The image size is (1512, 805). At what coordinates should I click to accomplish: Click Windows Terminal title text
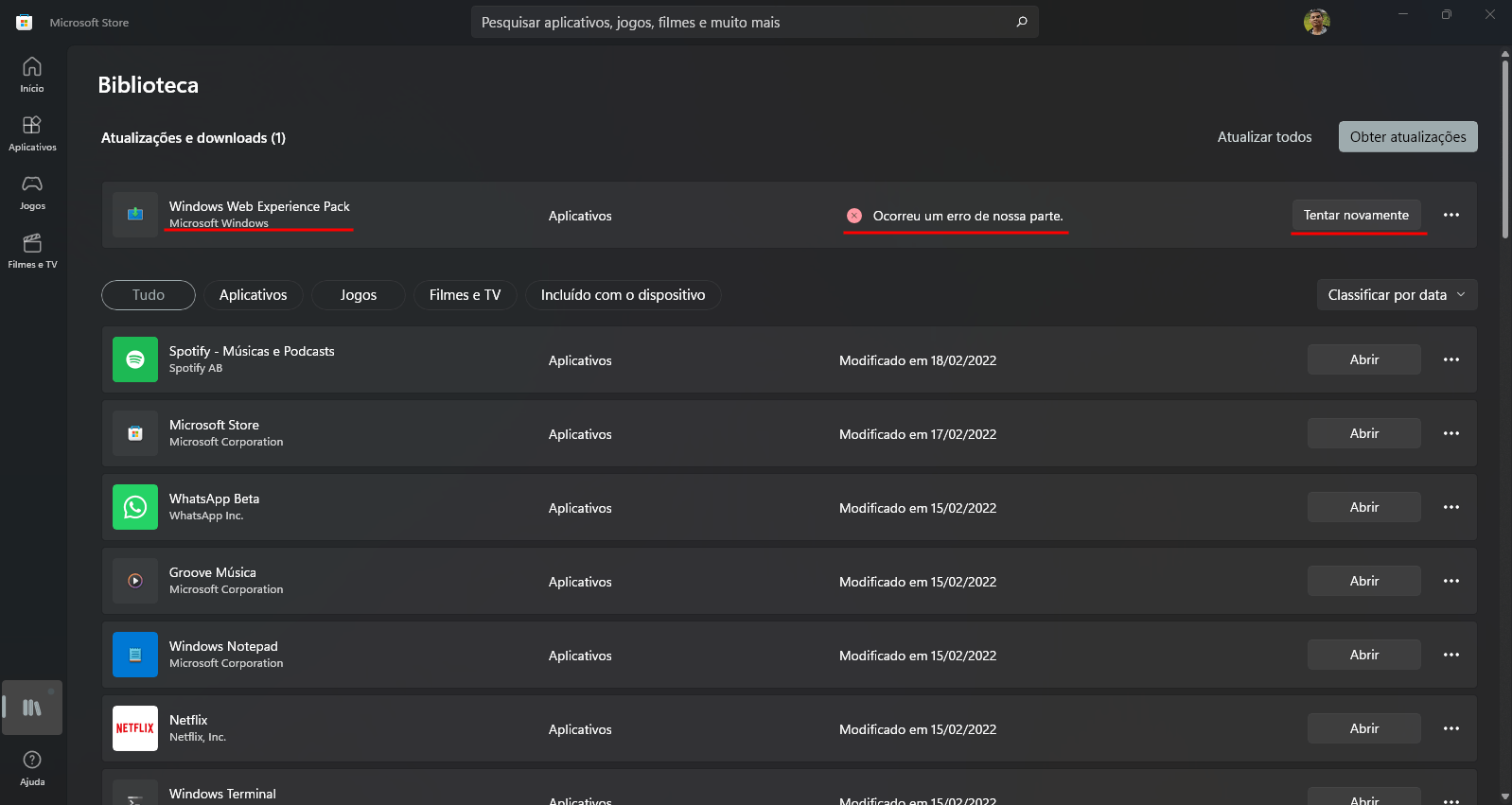coord(222,794)
